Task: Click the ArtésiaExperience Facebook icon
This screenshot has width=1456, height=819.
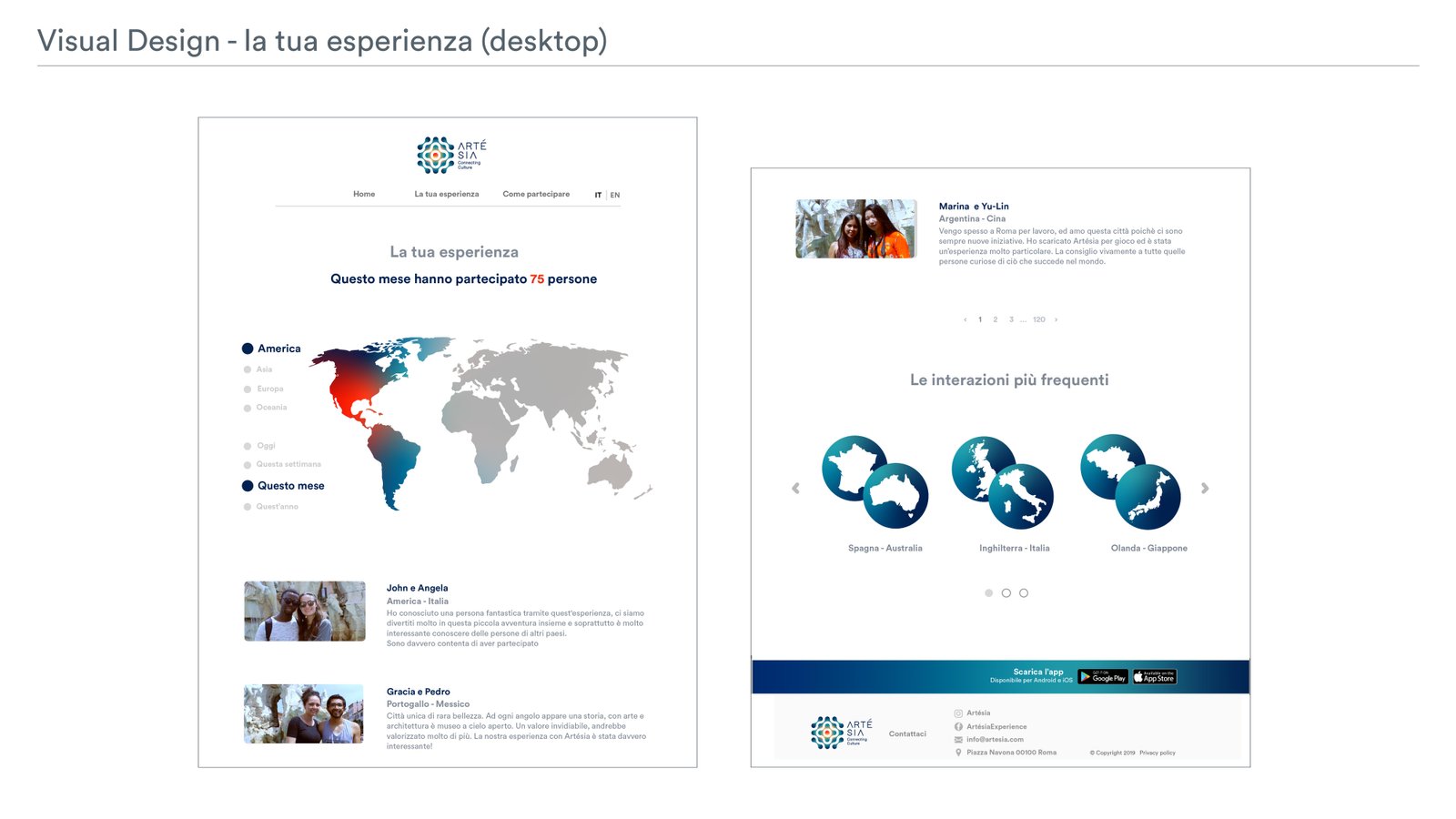Action: pyautogui.click(x=958, y=727)
